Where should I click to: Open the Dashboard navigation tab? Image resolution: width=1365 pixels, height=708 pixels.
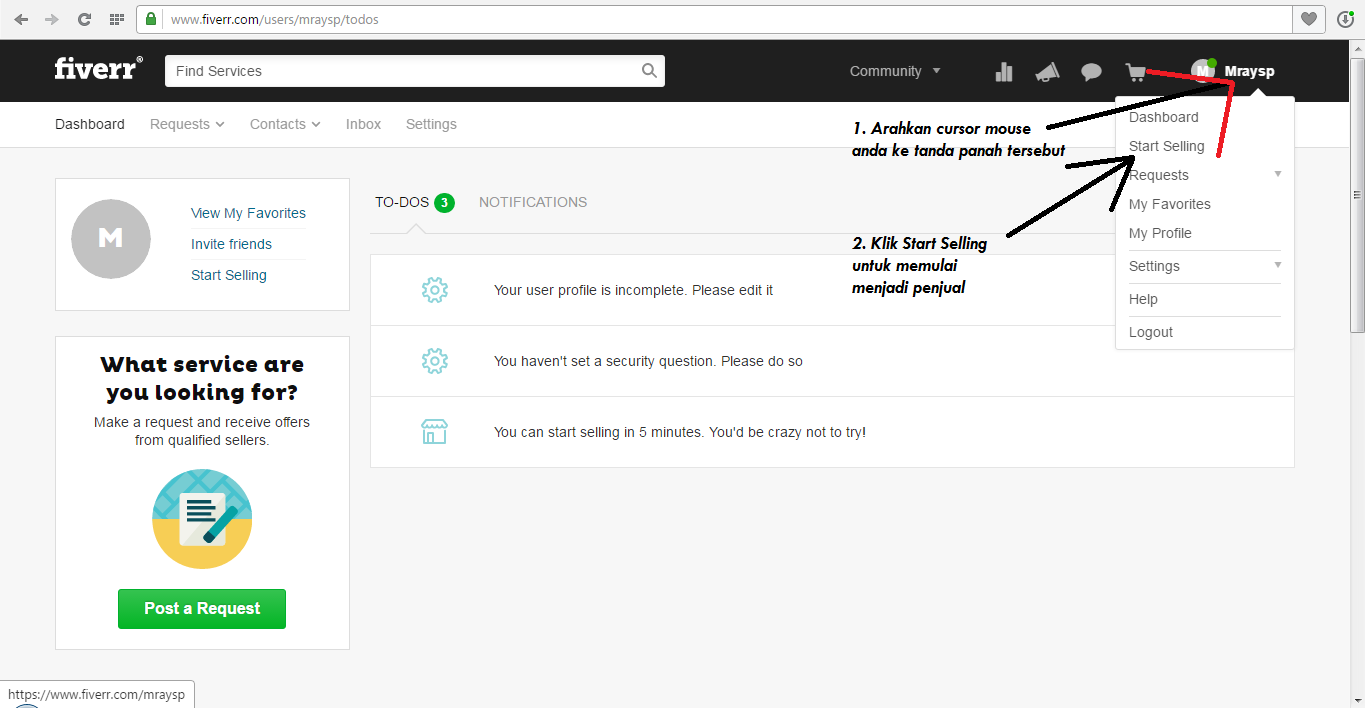coord(90,124)
